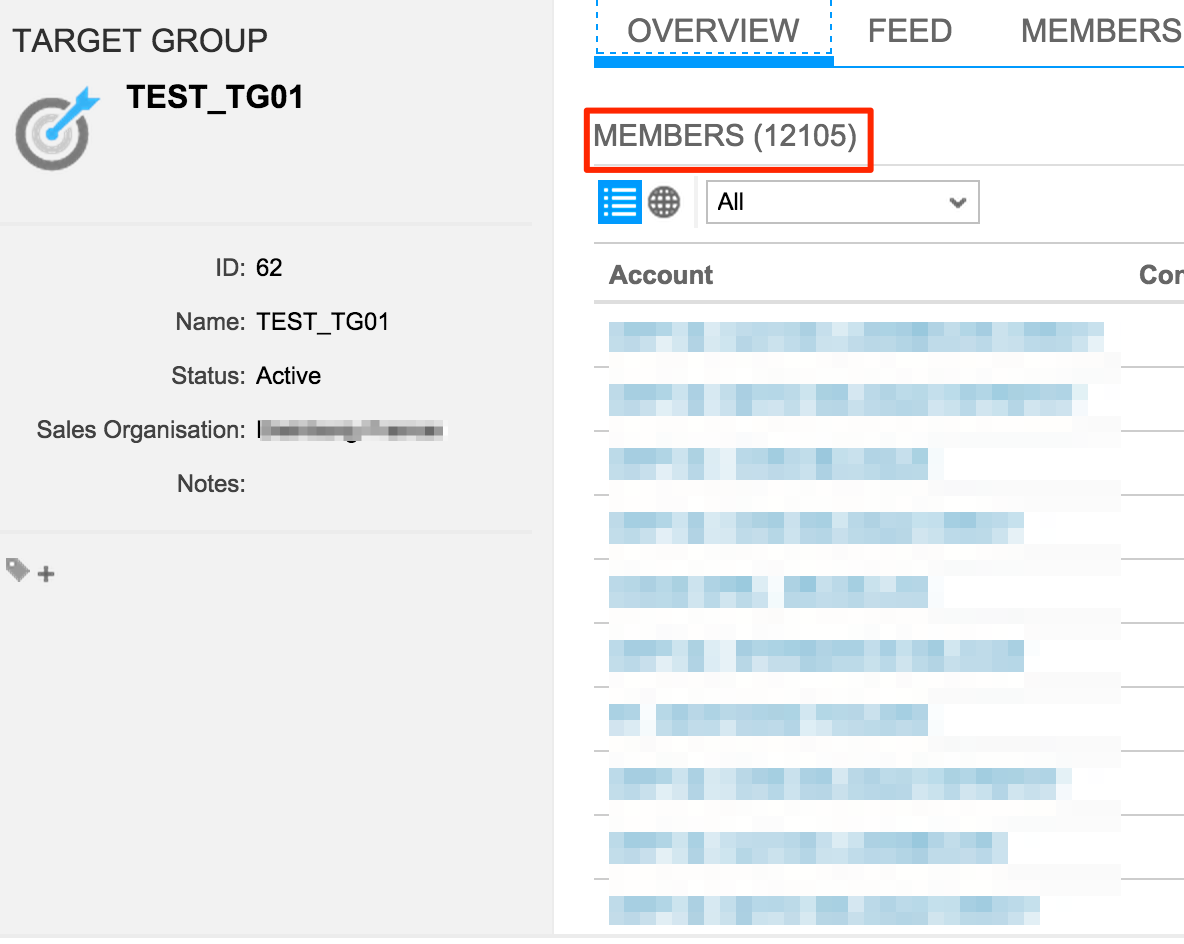Viewport: 1184px width, 944px height.
Task: Sort members by the Account column header
Action: pos(660,275)
